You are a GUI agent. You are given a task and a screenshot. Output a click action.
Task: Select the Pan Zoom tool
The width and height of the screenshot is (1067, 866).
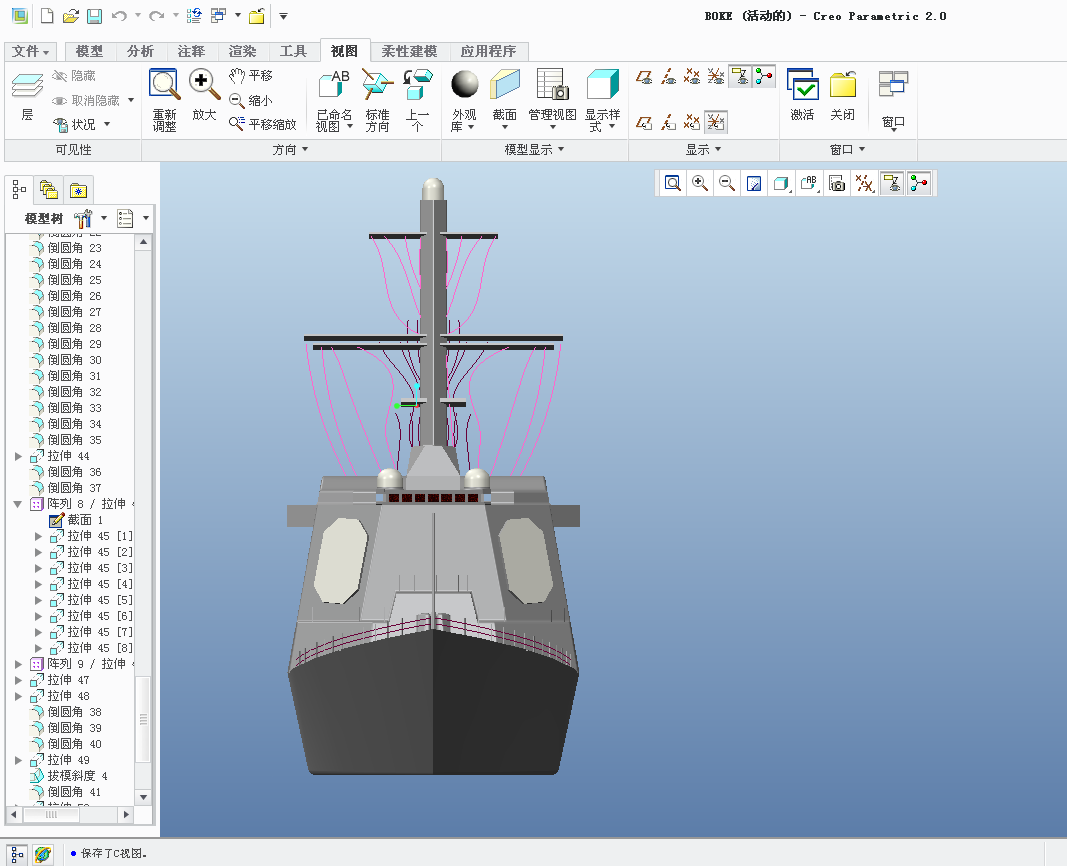coord(263,124)
